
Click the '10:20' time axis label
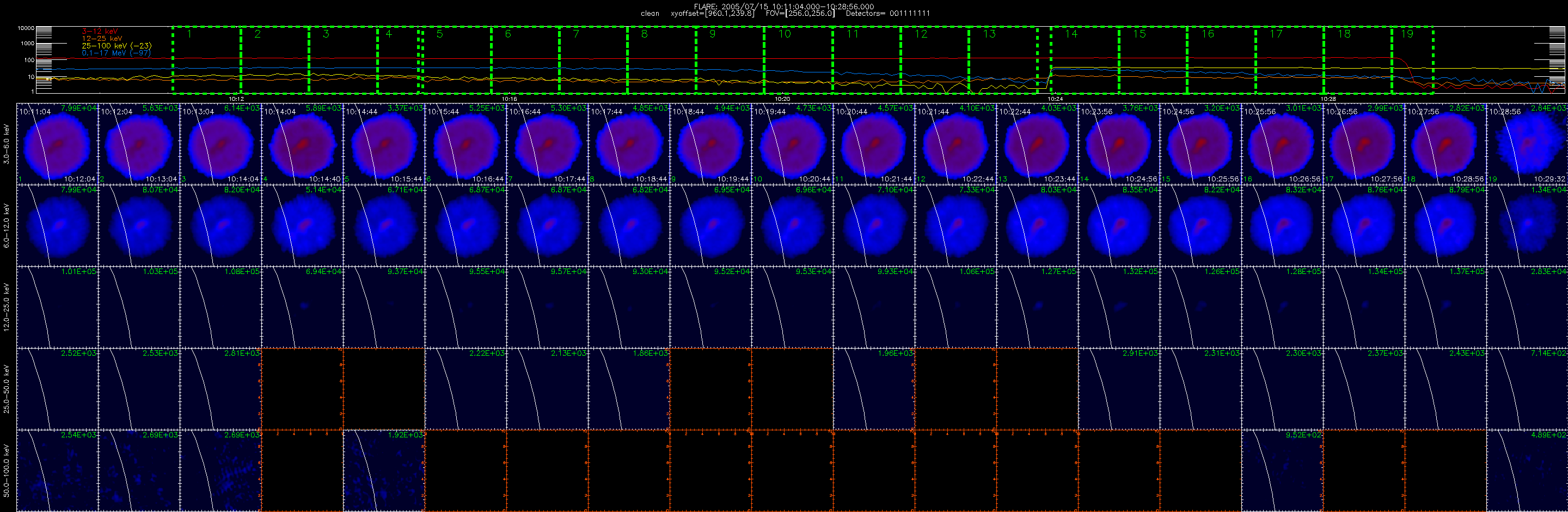click(x=782, y=99)
